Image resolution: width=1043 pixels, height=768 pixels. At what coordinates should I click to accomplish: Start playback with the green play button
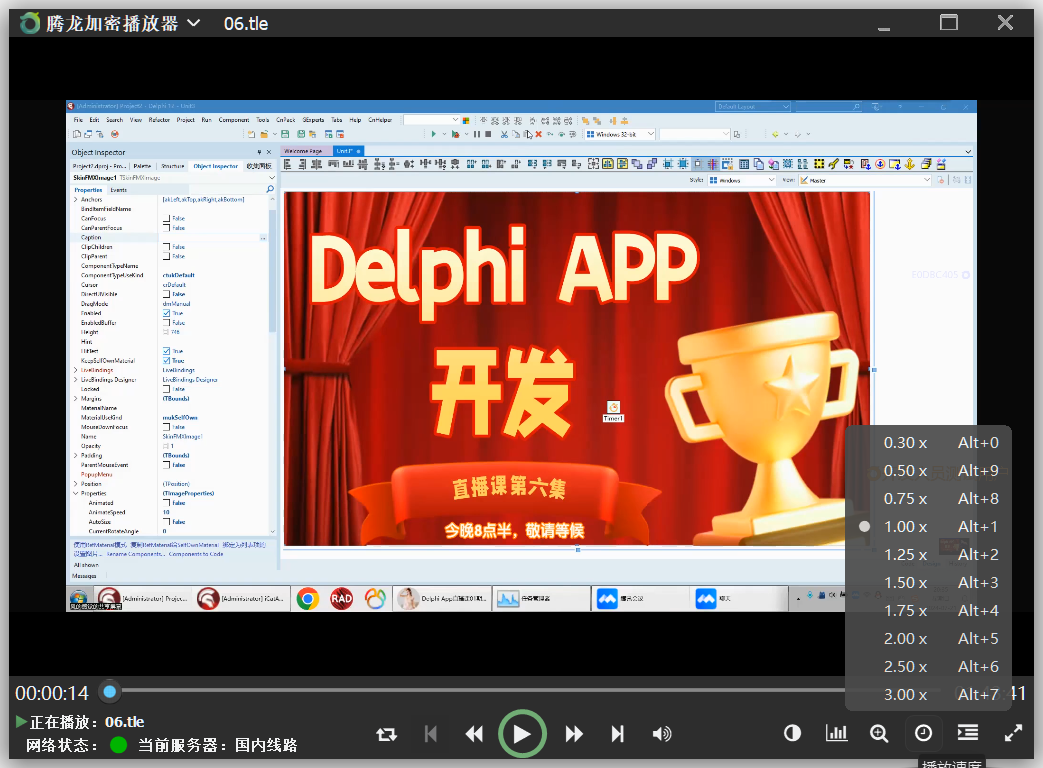(x=522, y=734)
